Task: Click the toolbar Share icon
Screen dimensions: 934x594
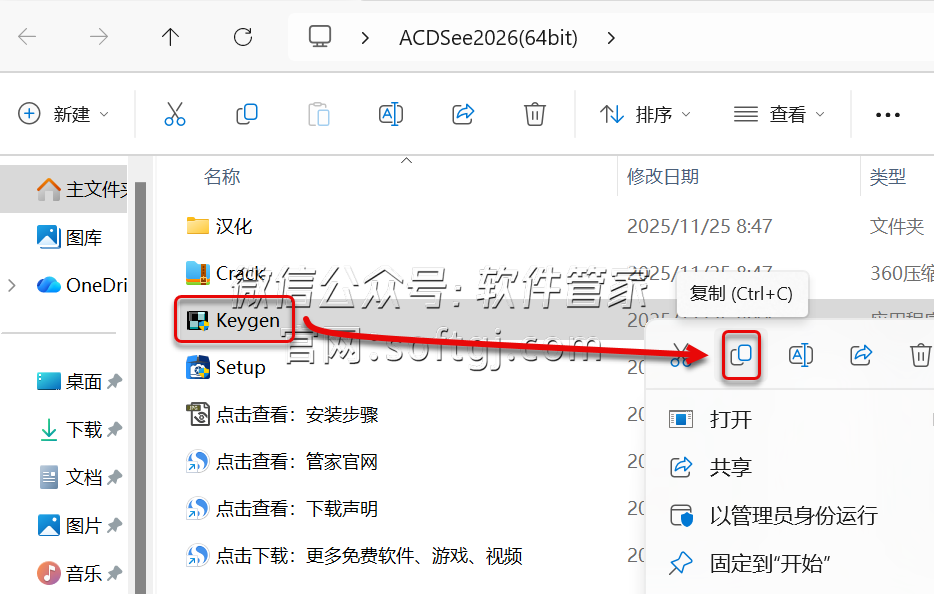Action: tap(463, 114)
